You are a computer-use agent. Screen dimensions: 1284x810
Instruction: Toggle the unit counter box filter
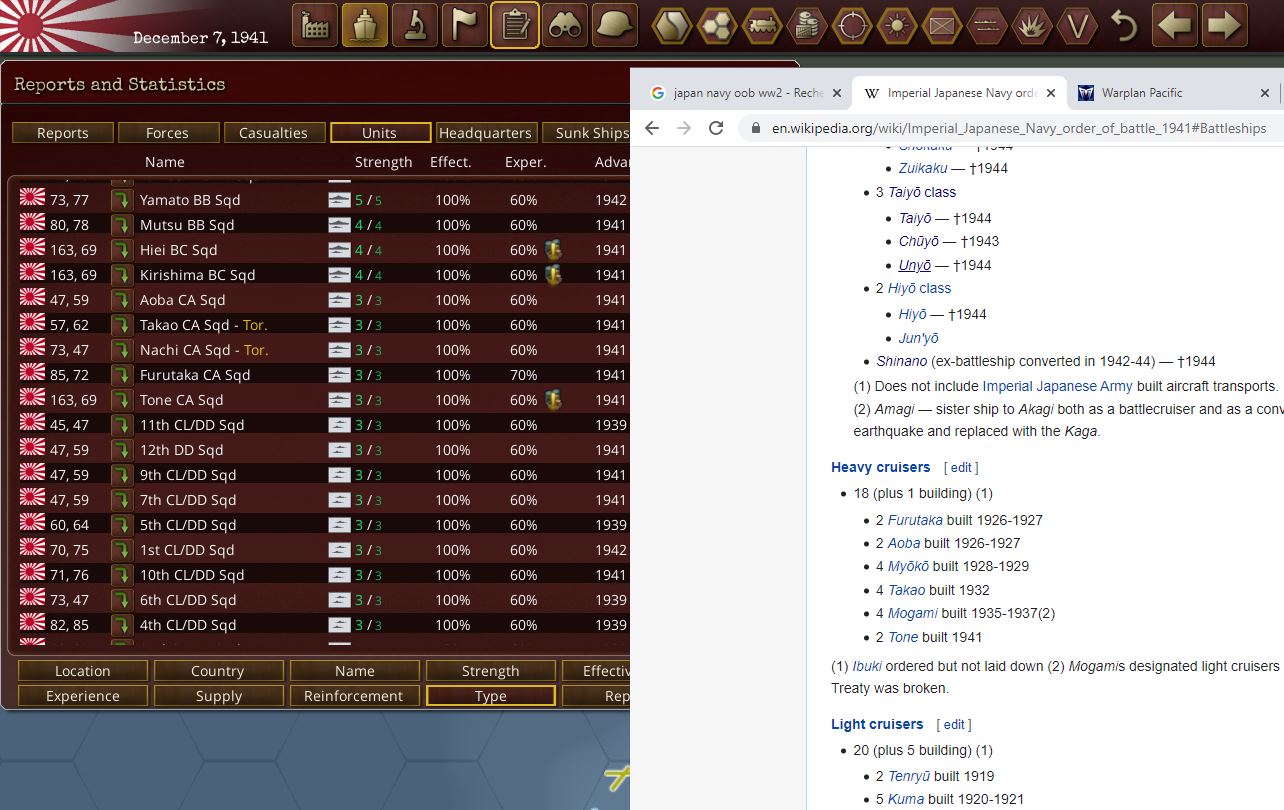click(941, 25)
